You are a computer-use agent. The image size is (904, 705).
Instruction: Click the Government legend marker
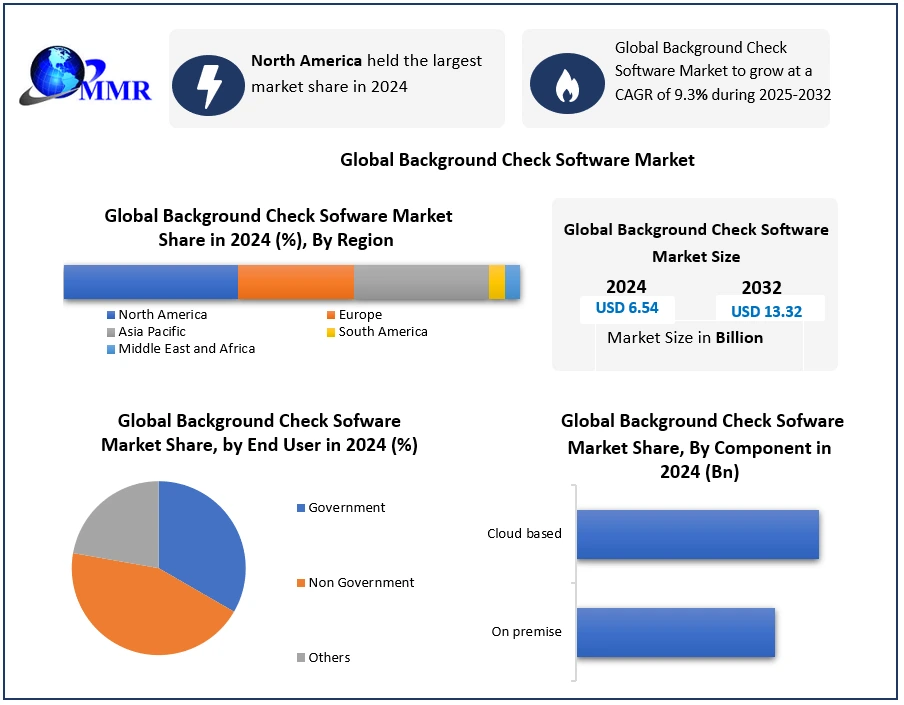coord(301,508)
